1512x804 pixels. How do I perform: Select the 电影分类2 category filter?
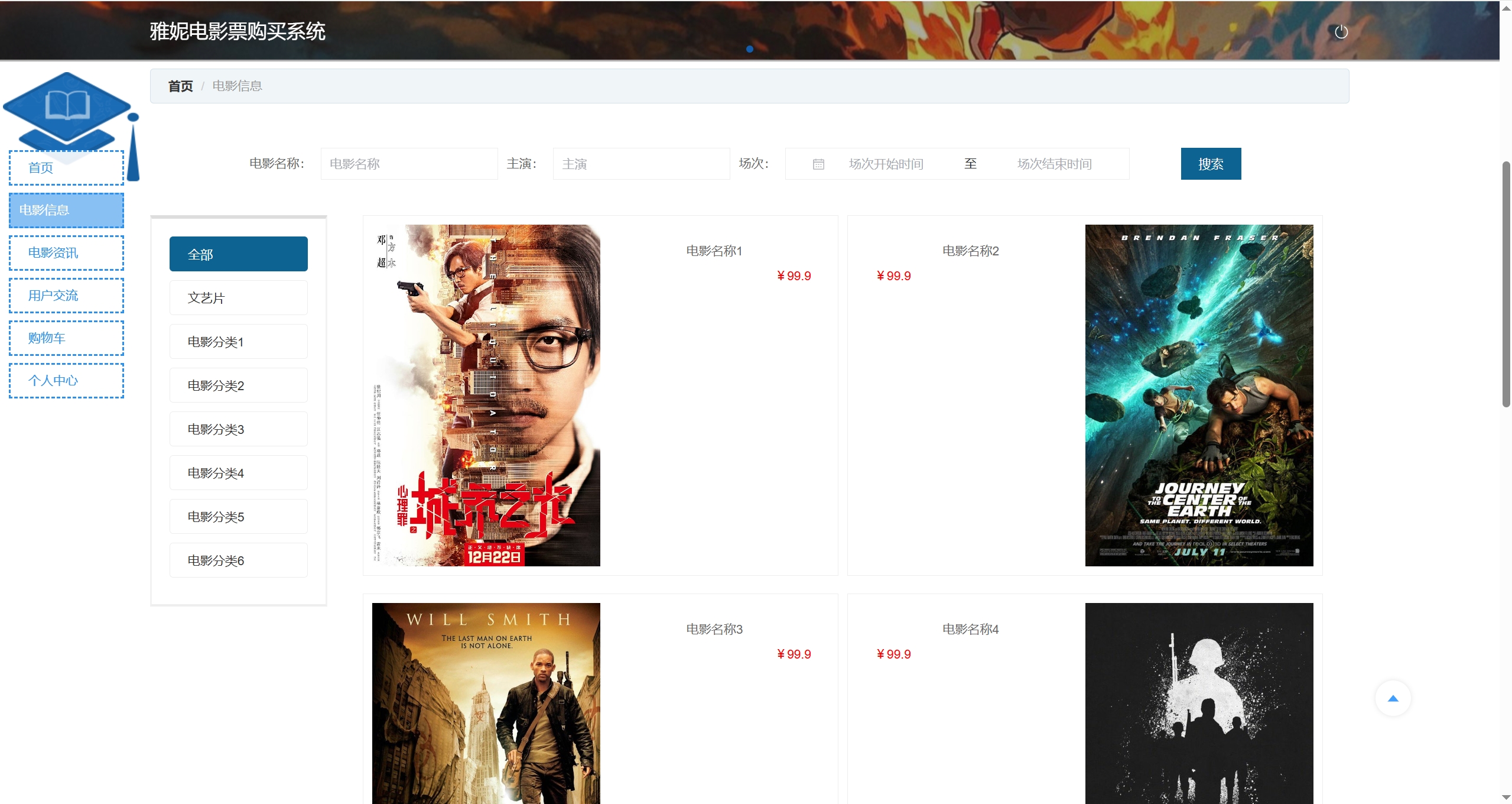(x=238, y=385)
